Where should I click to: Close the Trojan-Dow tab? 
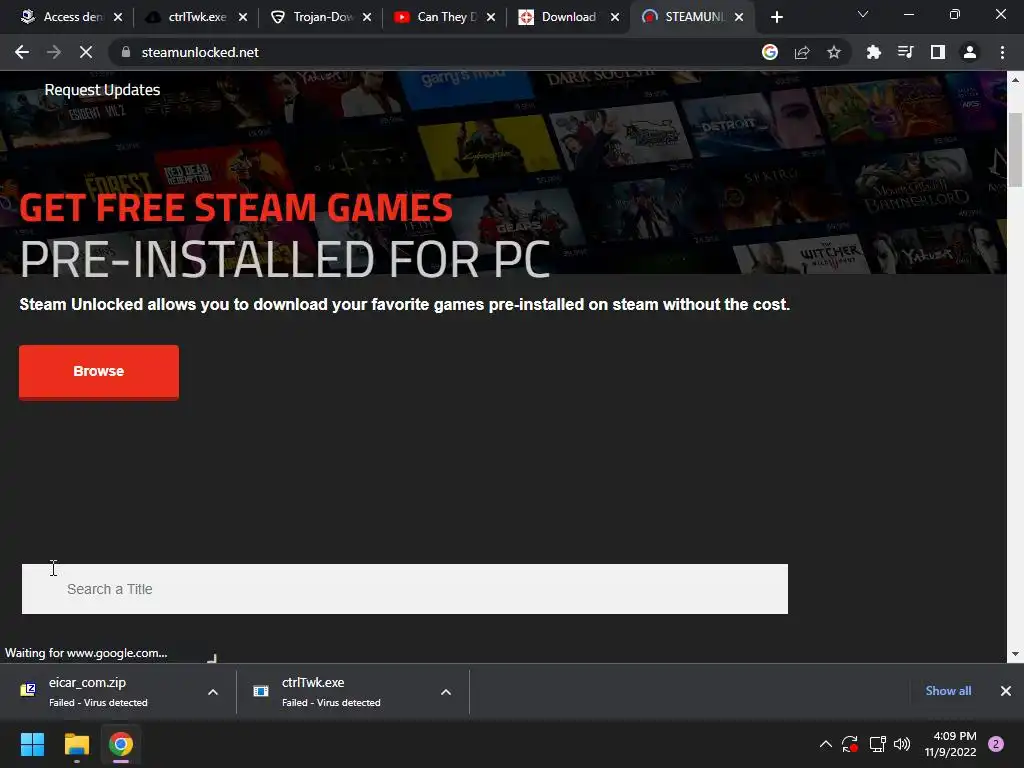click(x=367, y=18)
